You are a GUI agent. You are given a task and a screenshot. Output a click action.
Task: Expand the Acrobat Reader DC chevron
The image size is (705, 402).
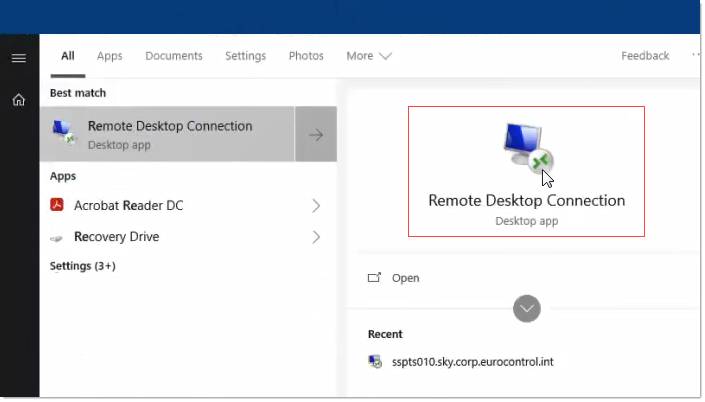pyautogui.click(x=316, y=206)
